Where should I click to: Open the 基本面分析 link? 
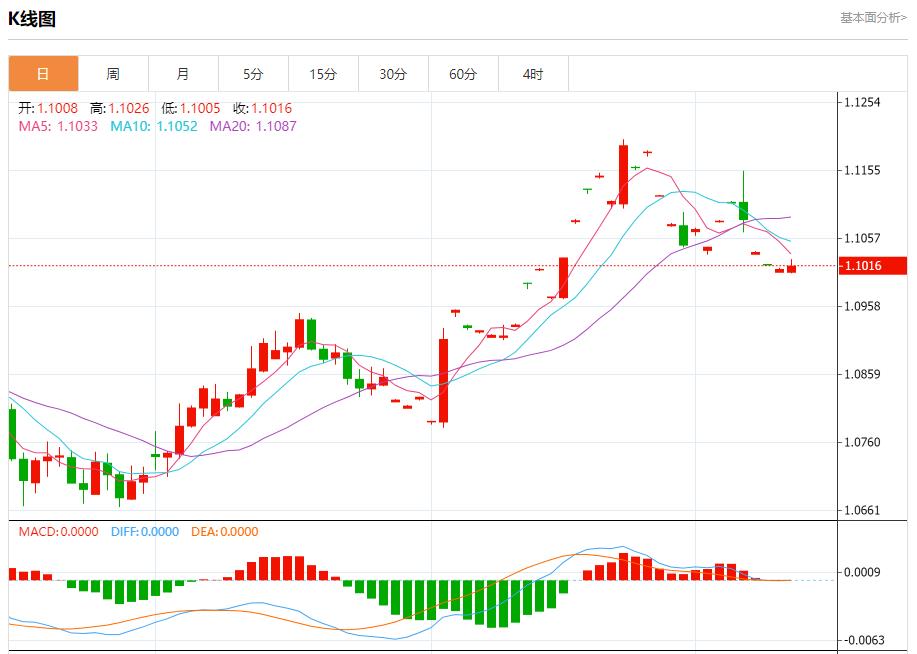[x=873, y=18]
